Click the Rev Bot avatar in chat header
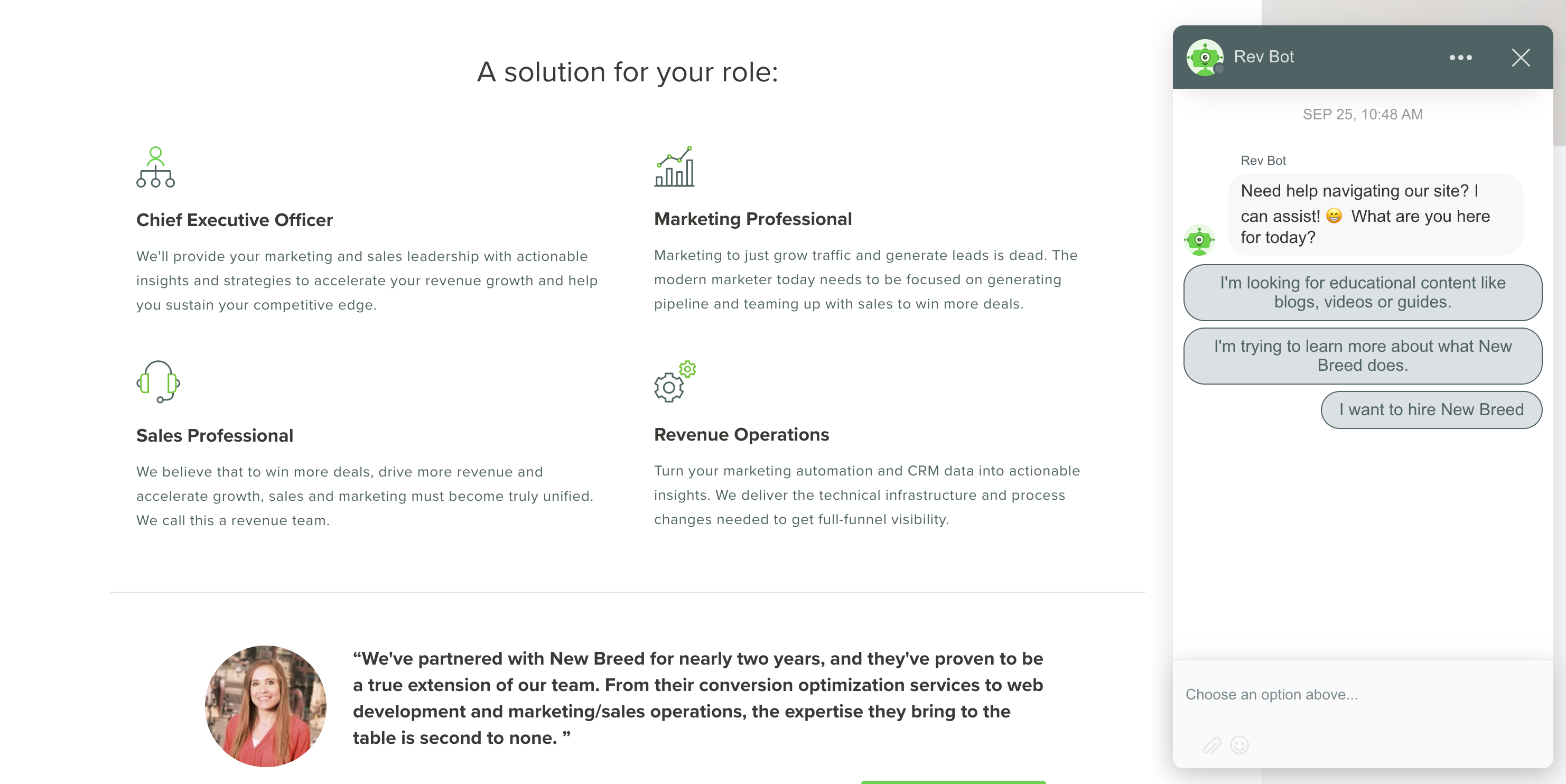 coord(1204,58)
